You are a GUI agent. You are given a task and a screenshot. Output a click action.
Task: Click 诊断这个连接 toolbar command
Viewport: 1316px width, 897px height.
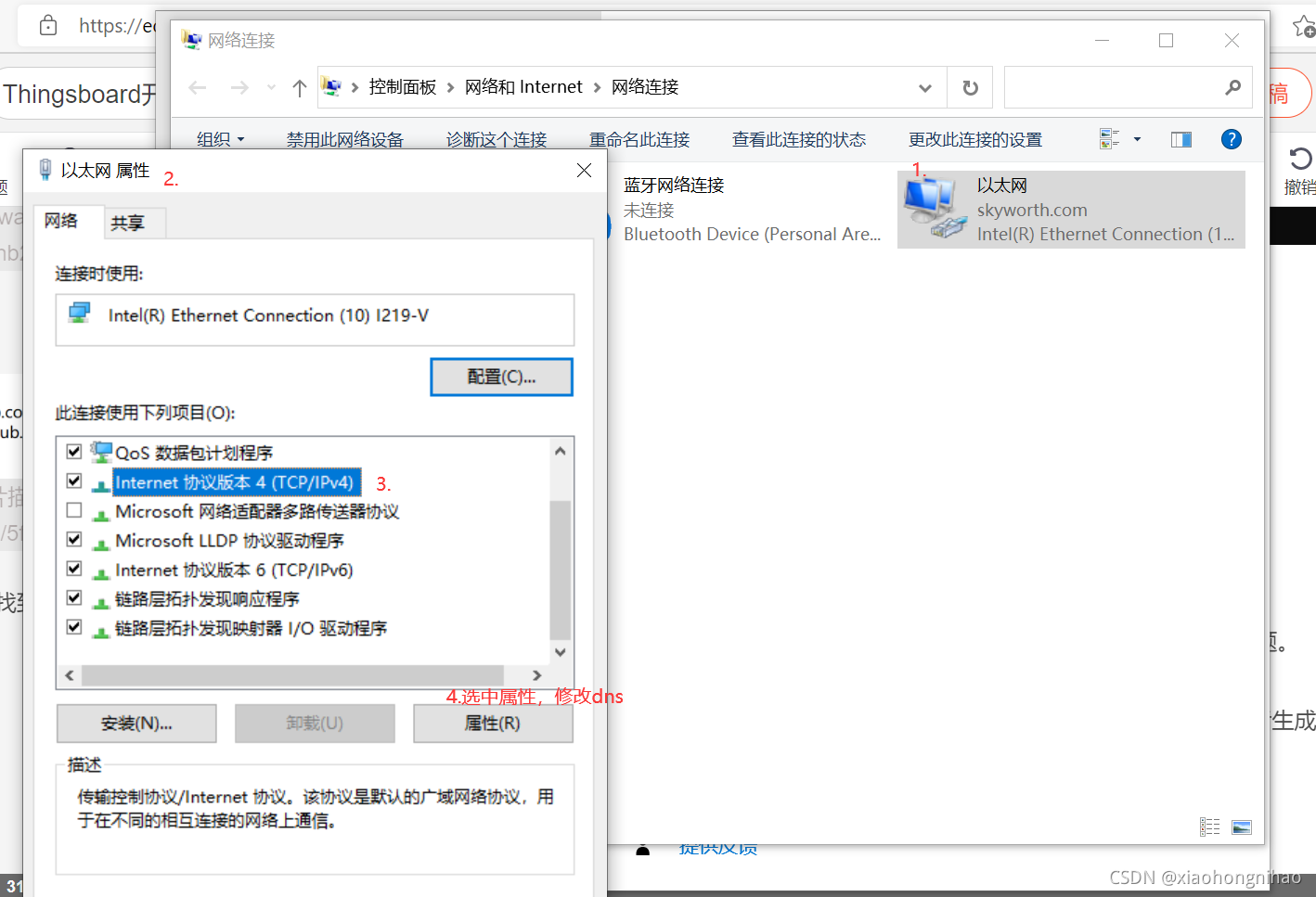[x=497, y=139]
